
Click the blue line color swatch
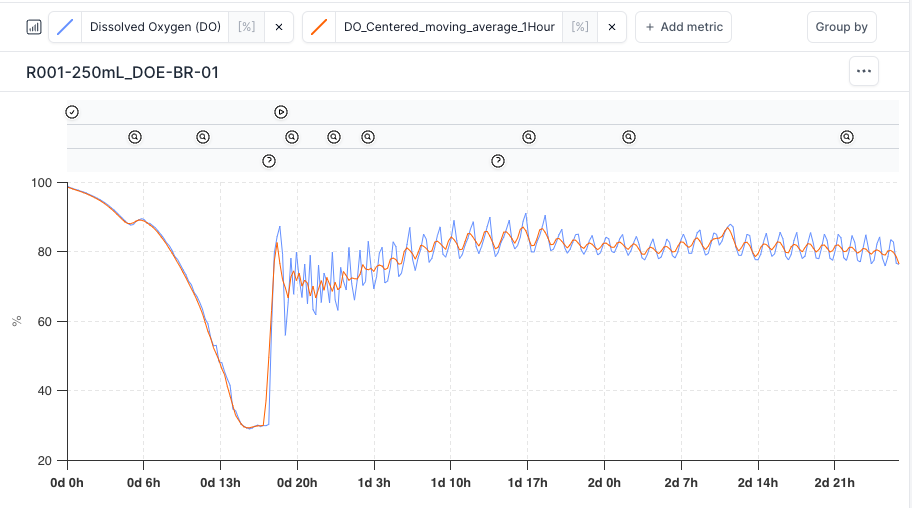coord(66,27)
